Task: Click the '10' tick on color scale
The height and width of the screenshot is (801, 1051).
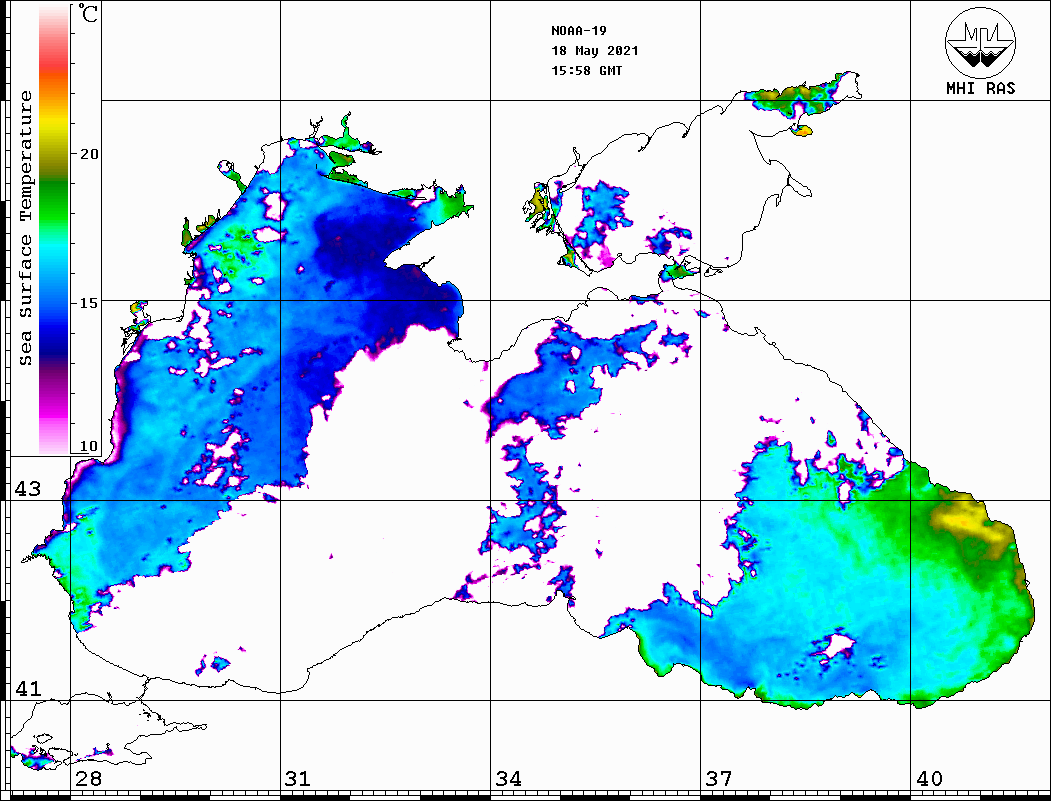Action: pos(88,446)
